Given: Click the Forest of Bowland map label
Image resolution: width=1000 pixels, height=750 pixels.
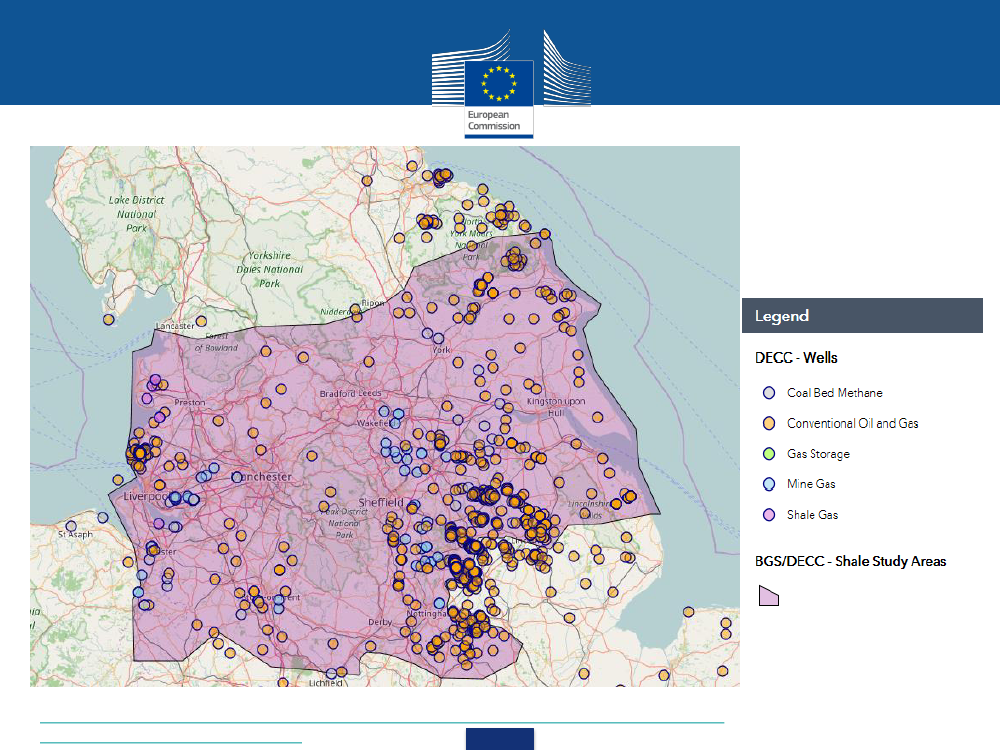Looking at the screenshot, I should 216,342.
